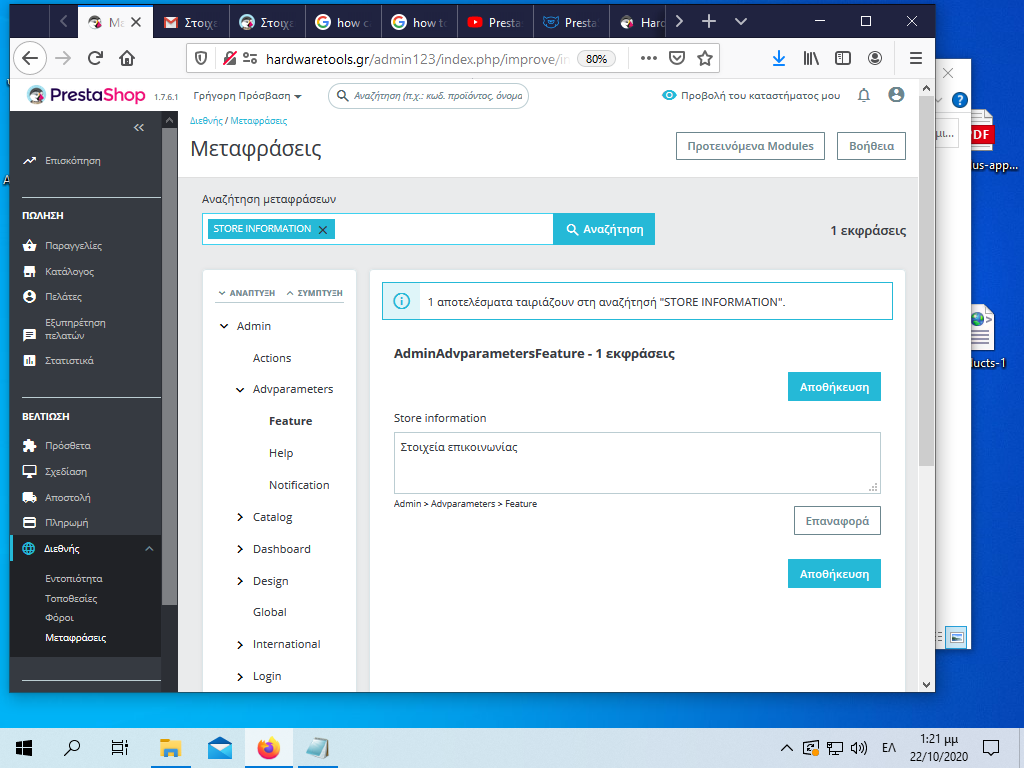This screenshot has width=1024, height=768.
Task: Go back using the browser back arrow
Action: click(x=30, y=59)
